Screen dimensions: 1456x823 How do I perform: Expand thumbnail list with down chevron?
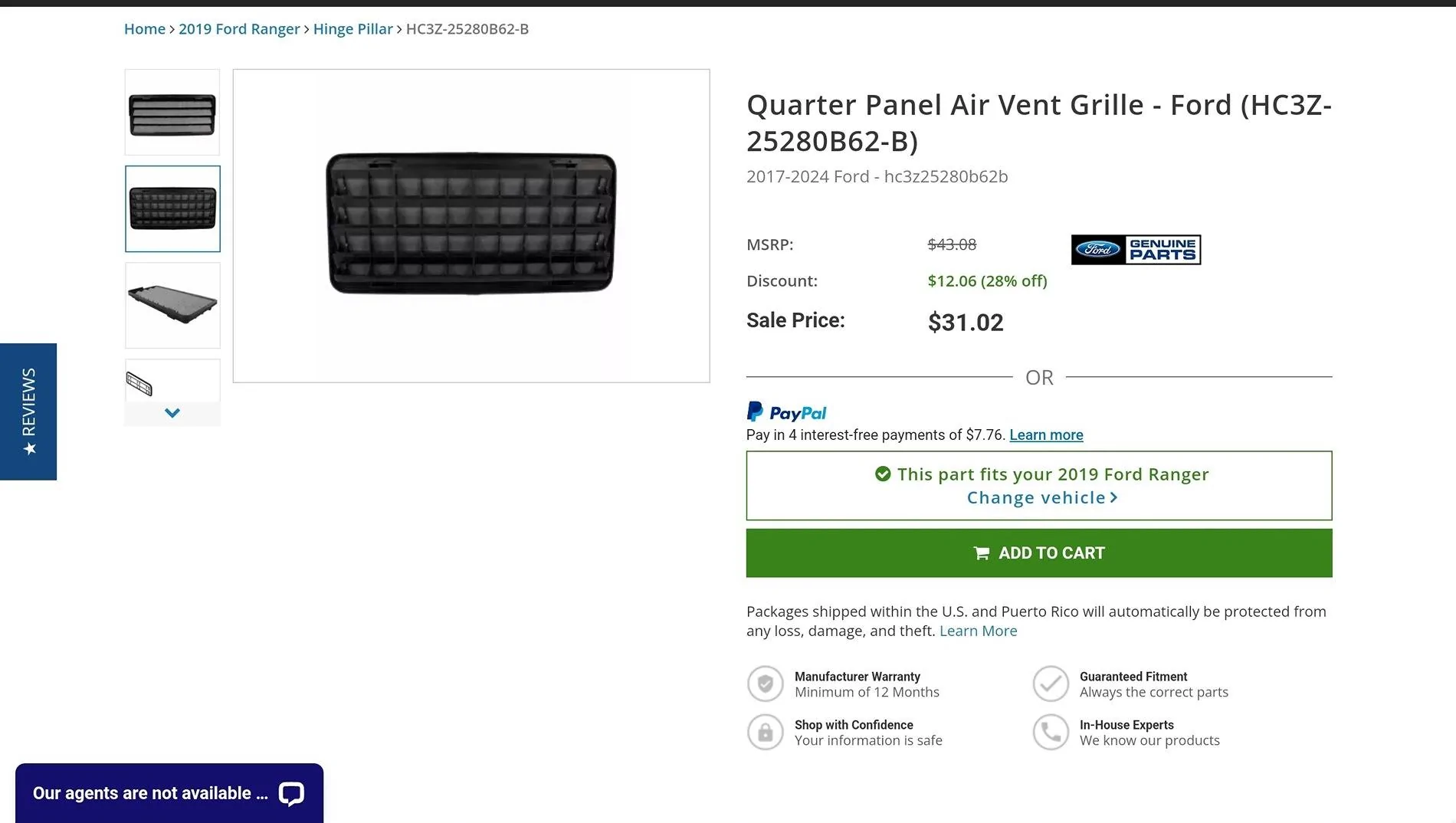coord(172,413)
